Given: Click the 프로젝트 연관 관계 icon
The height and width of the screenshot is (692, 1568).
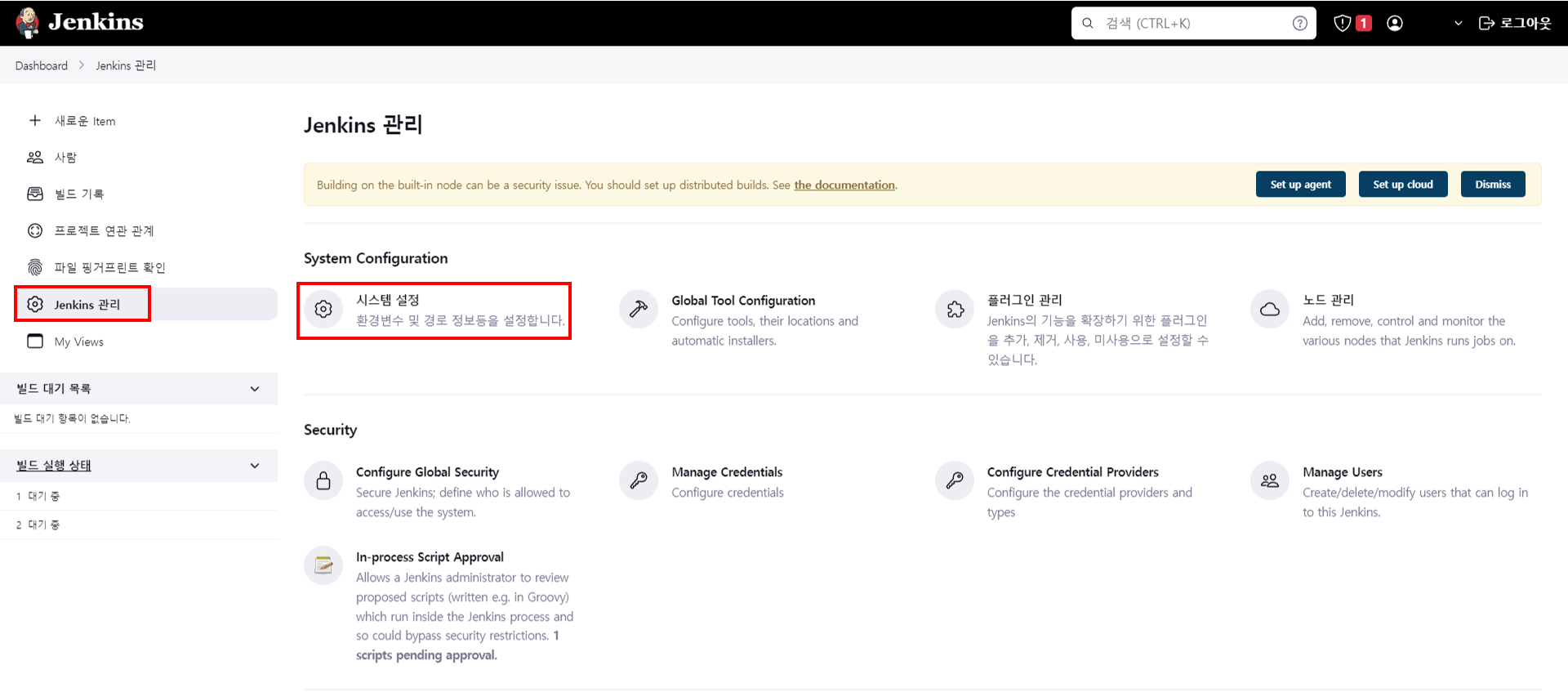Looking at the screenshot, I should click(x=35, y=230).
